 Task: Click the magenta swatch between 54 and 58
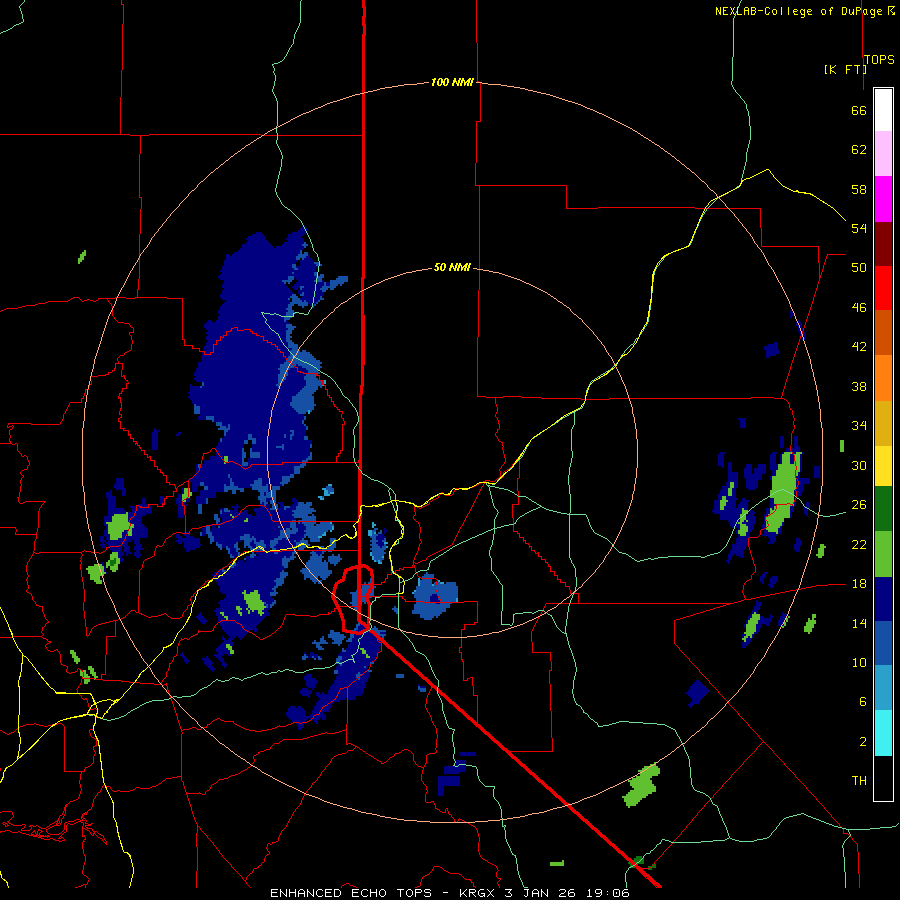883,199
